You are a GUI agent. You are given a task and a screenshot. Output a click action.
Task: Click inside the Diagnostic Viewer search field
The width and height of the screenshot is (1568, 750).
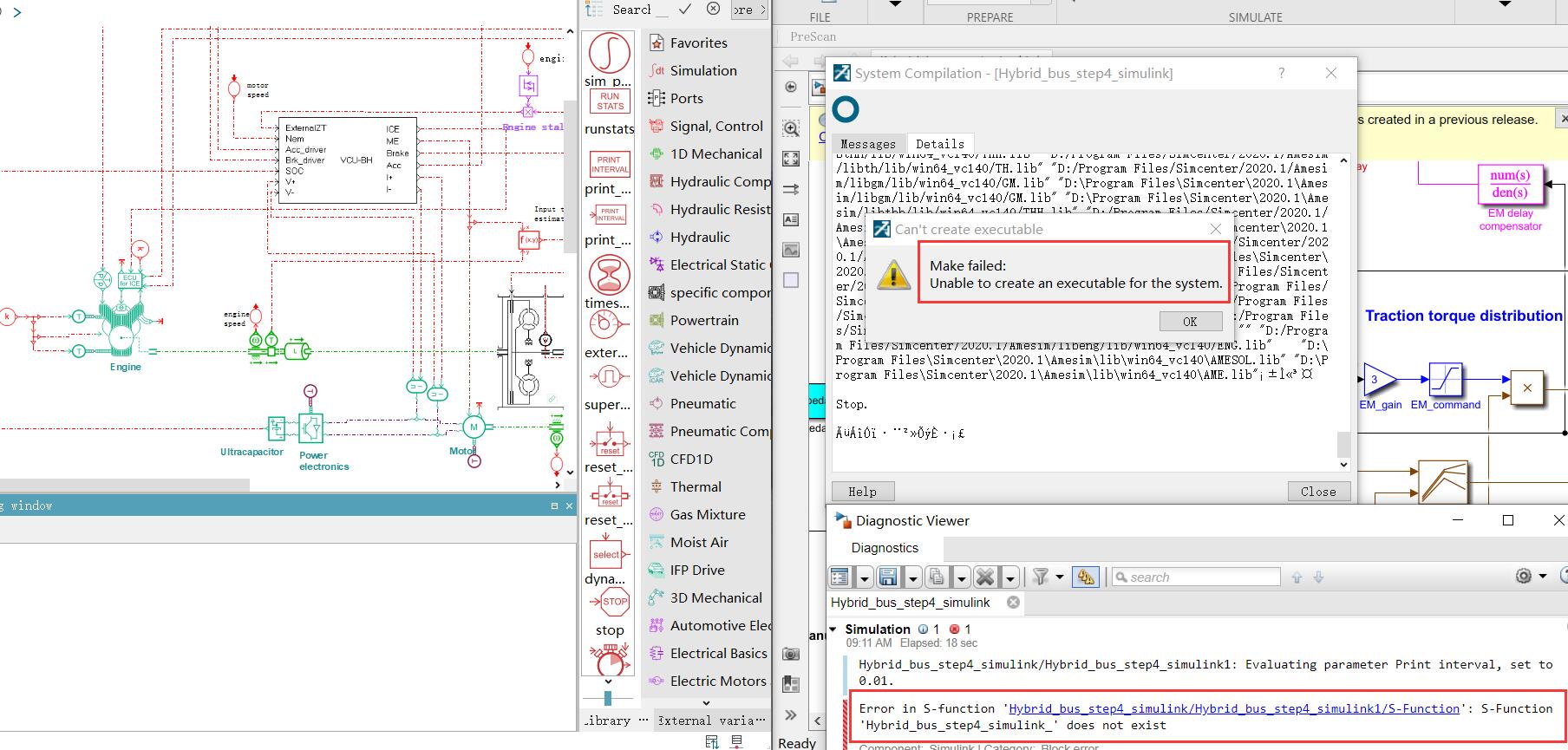point(1196,577)
